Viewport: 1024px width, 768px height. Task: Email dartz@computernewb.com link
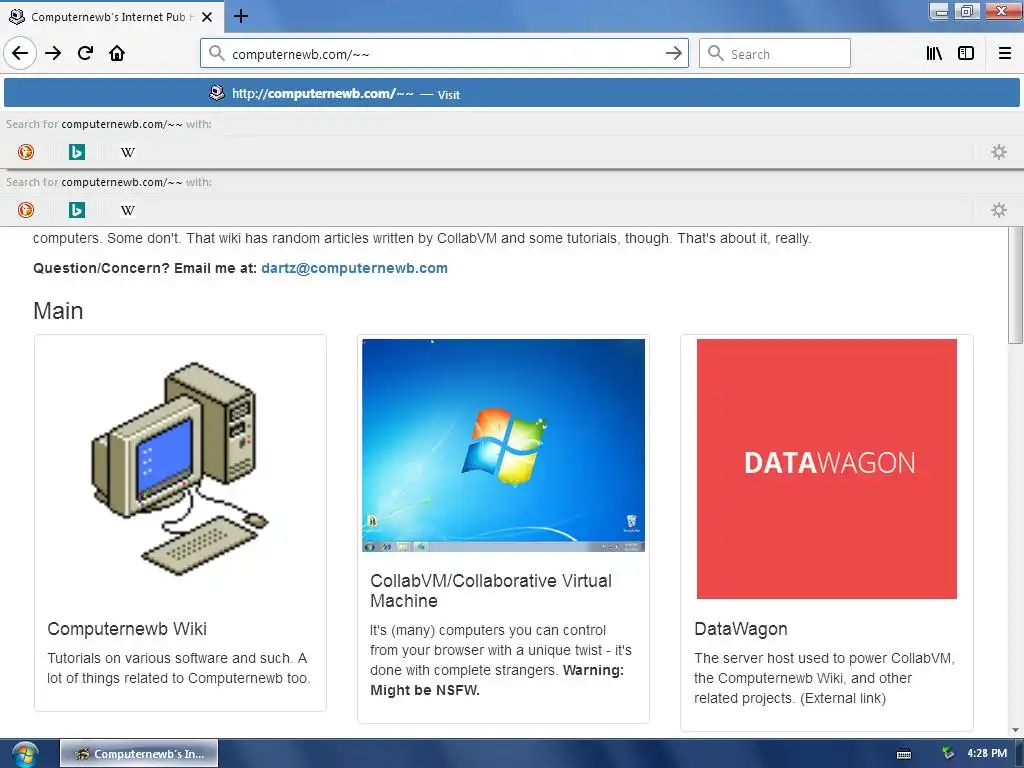(354, 268)
